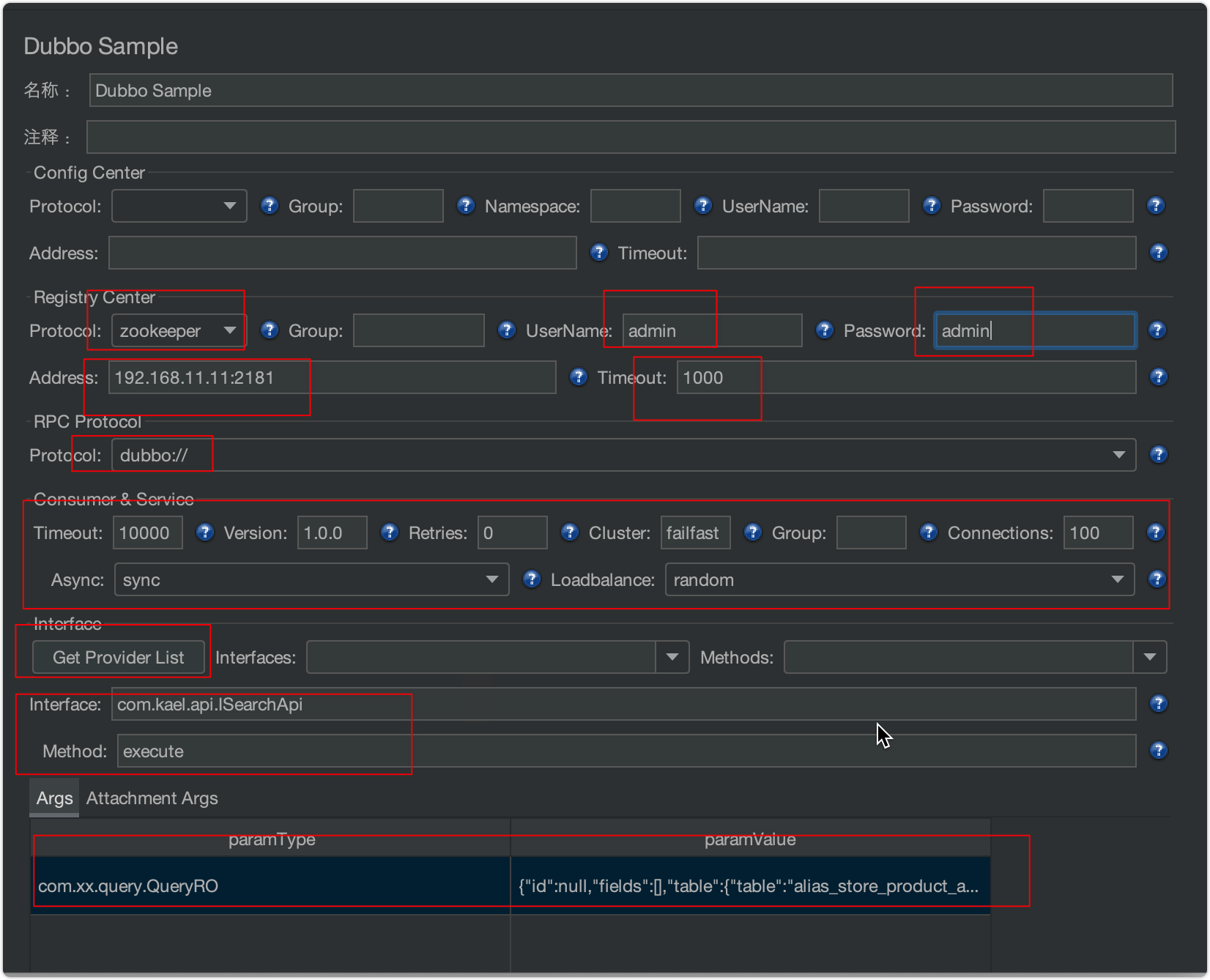The image size is (1210, 980).
Task: Click Config Center Address field
Action: 343,253
